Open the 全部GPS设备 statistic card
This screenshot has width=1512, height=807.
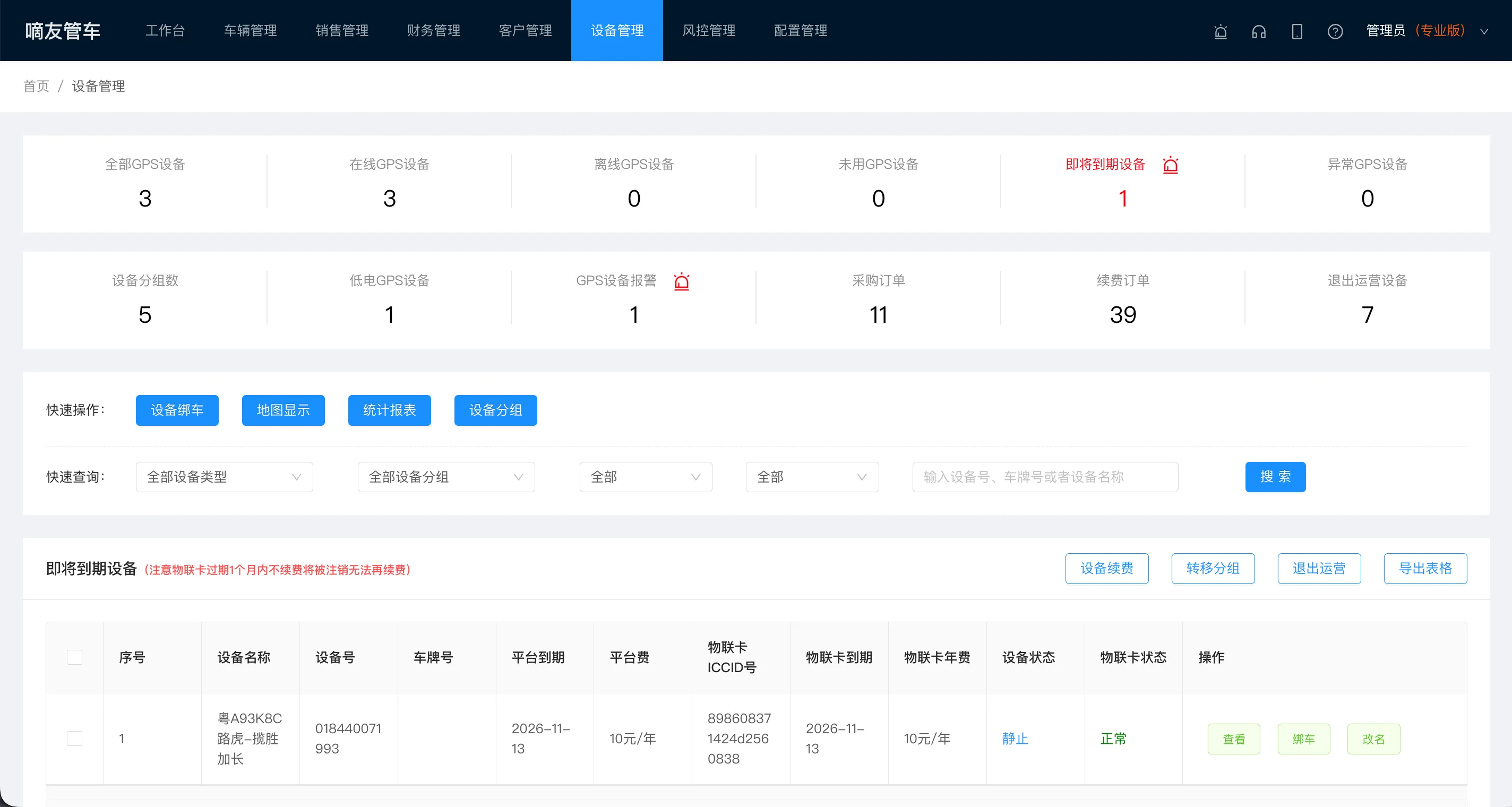[145, 183]
